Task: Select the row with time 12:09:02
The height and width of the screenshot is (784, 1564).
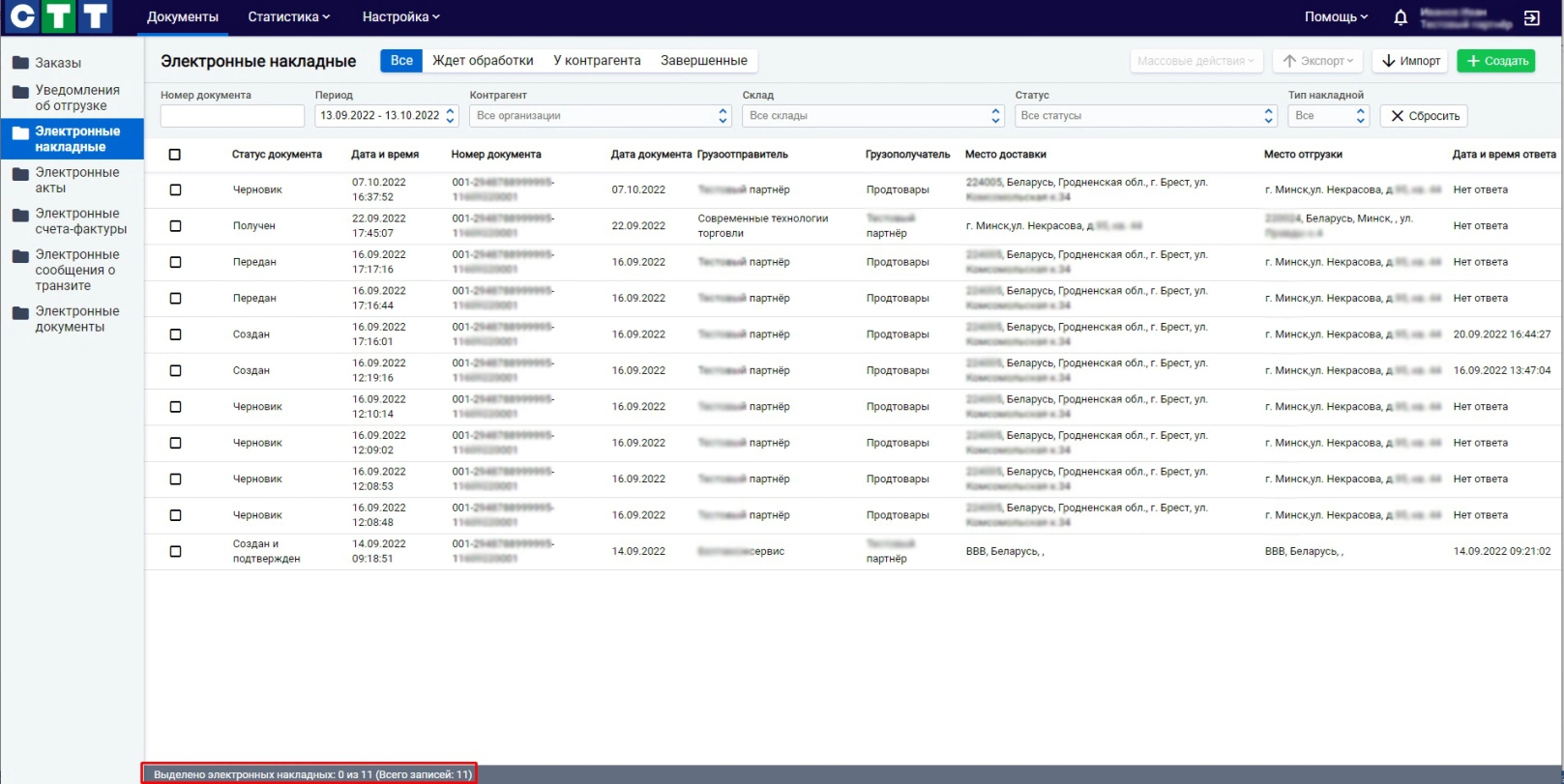Action: point(175,443)
